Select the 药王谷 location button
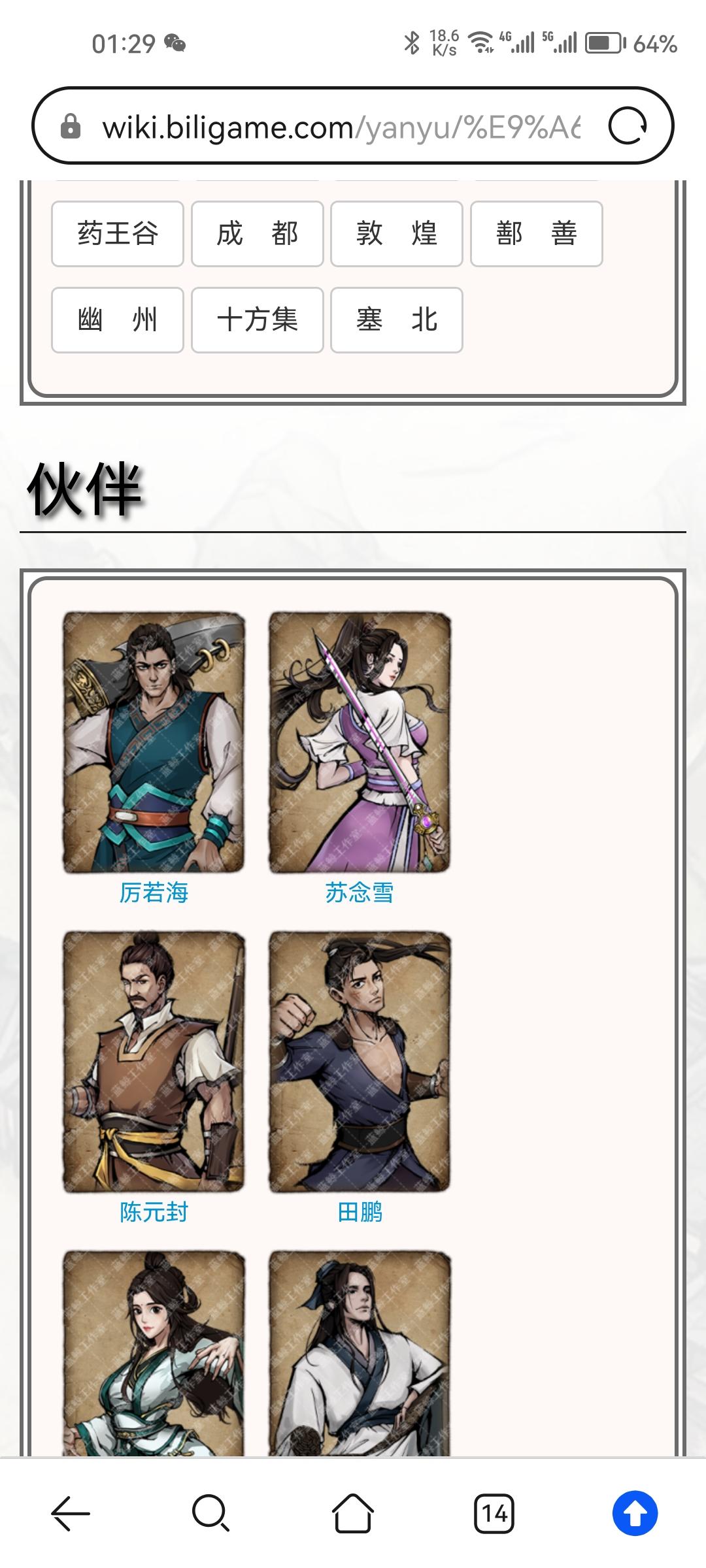 point(118,234)
